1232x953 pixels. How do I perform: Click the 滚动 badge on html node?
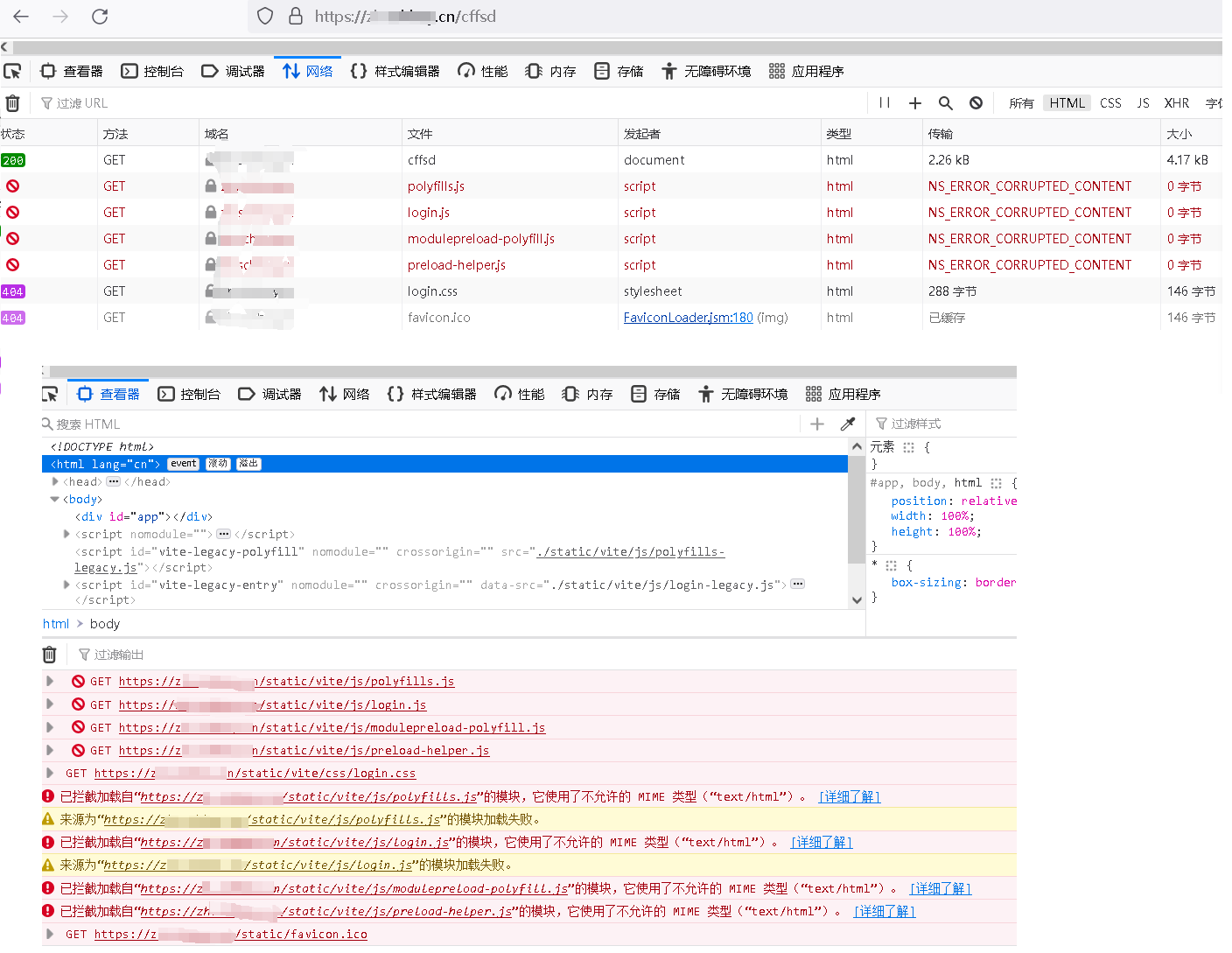[218, 464]
